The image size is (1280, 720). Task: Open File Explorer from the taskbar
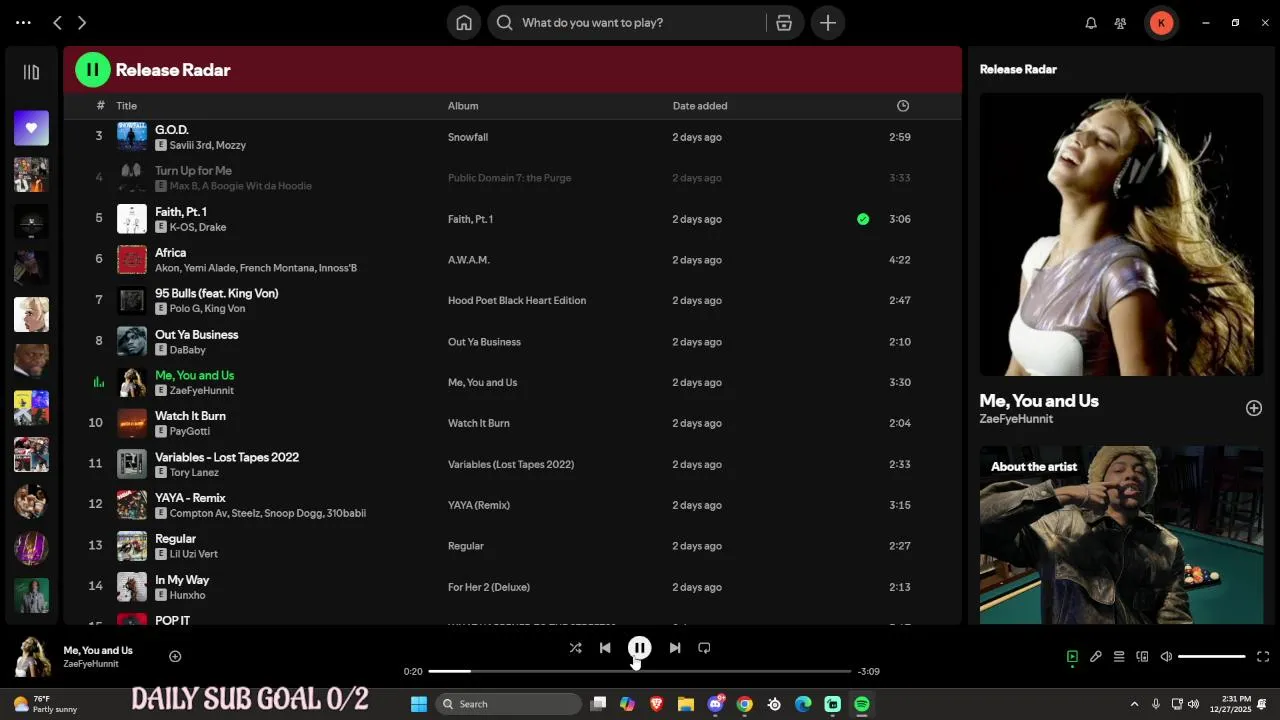click(686, 704)
